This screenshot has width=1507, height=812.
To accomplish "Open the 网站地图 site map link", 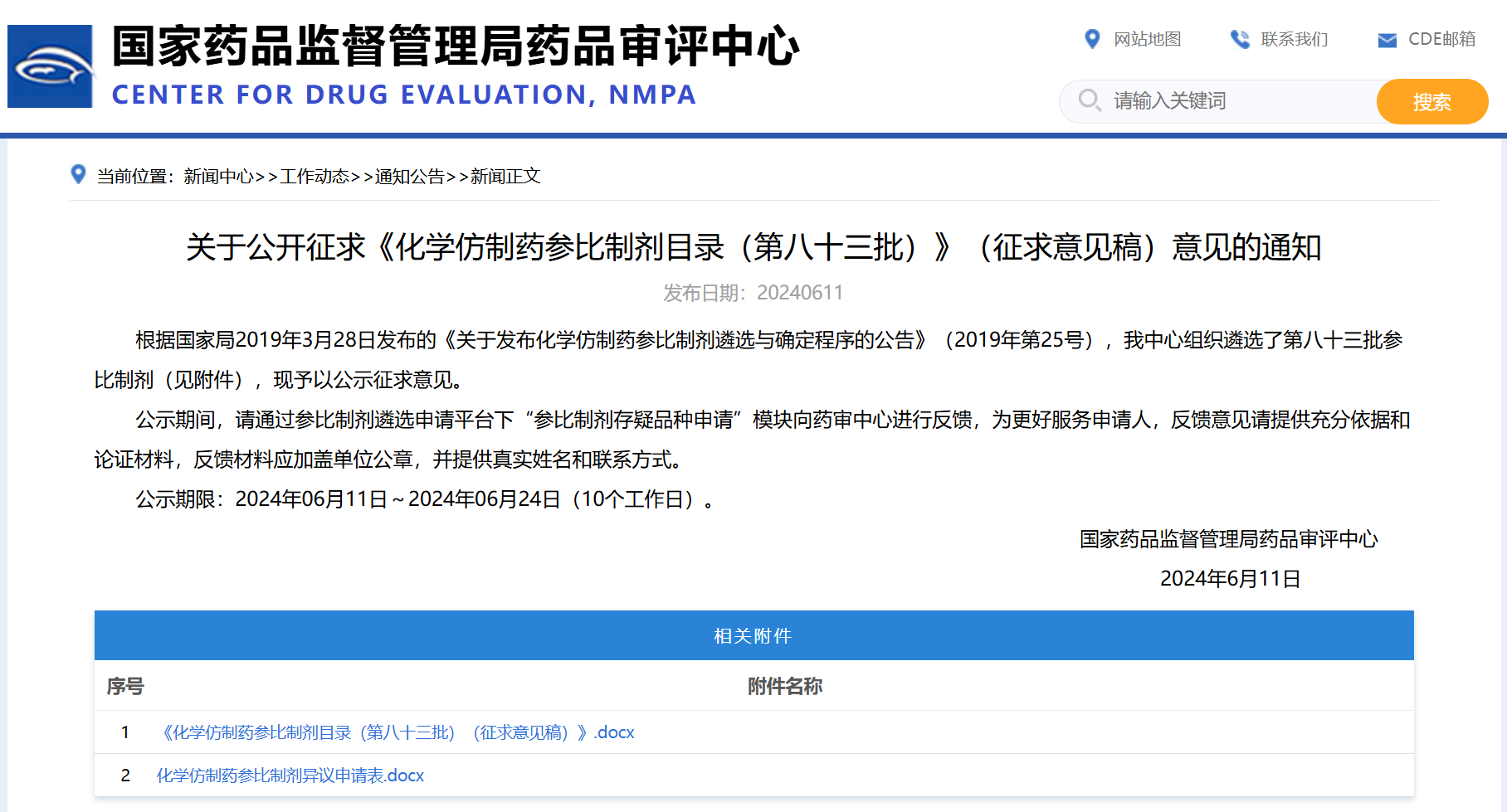I will click(1147, 39).
